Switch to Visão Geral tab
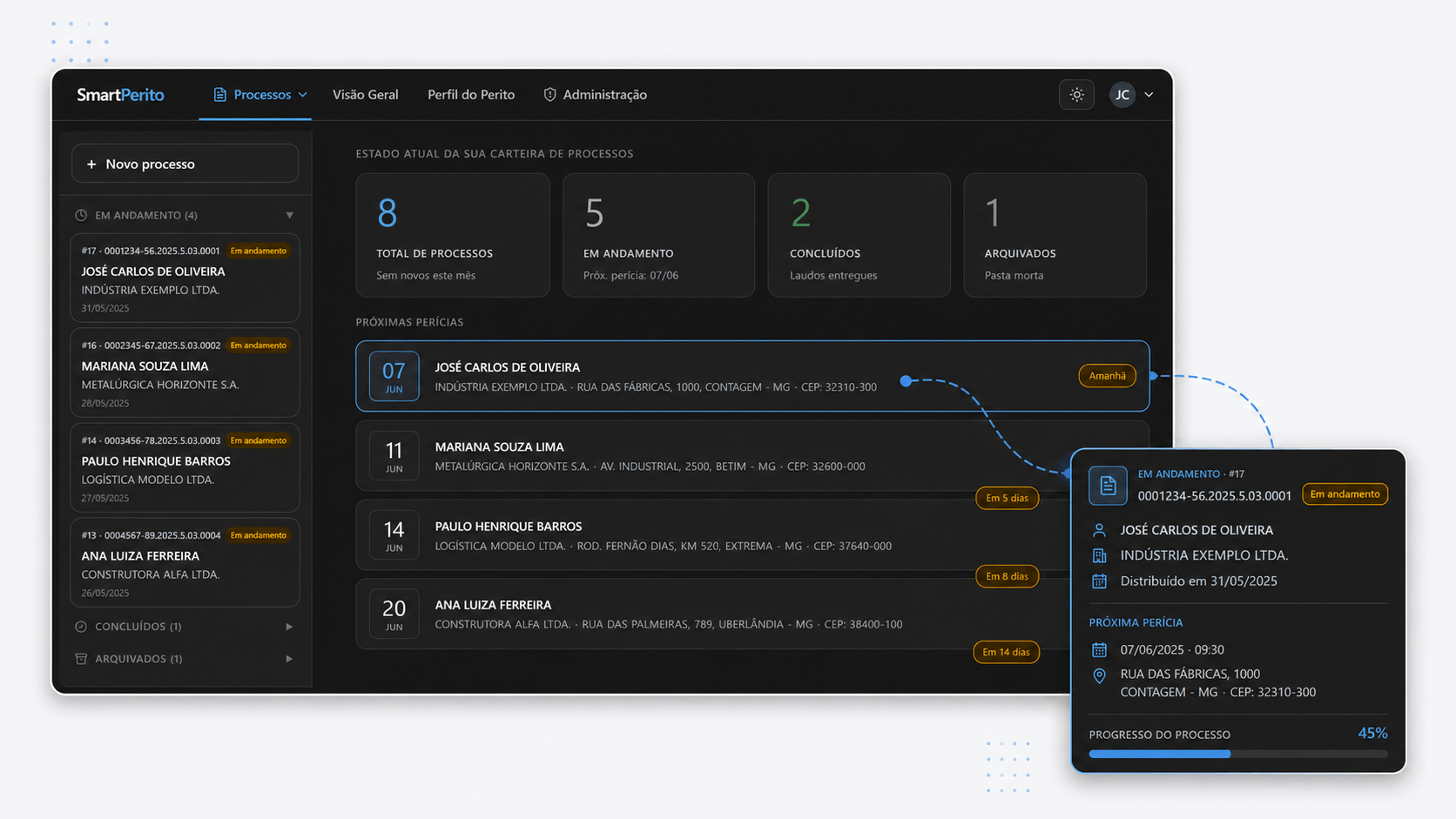The image size is (1456, 819). 365,95
